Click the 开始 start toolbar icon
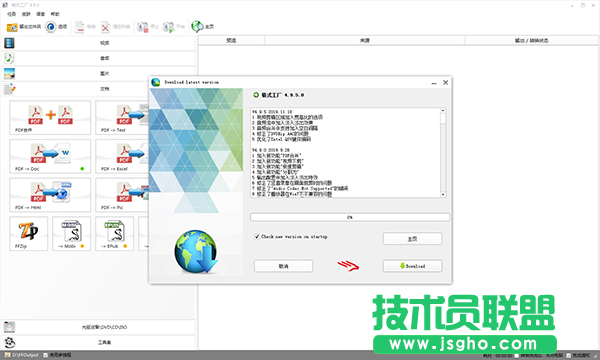This screenshot has height=360, width=600. pyautogui.click(x=168, y=27)
